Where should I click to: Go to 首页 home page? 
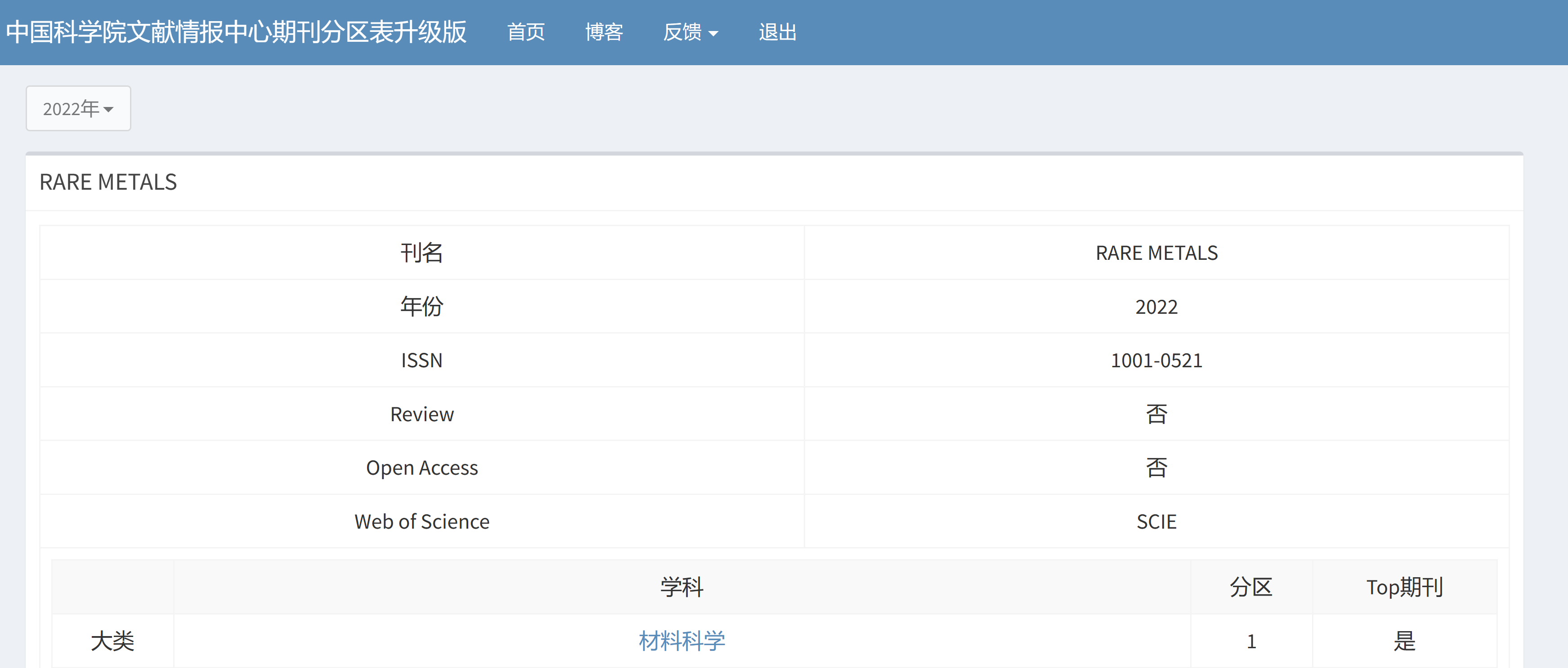526,32
